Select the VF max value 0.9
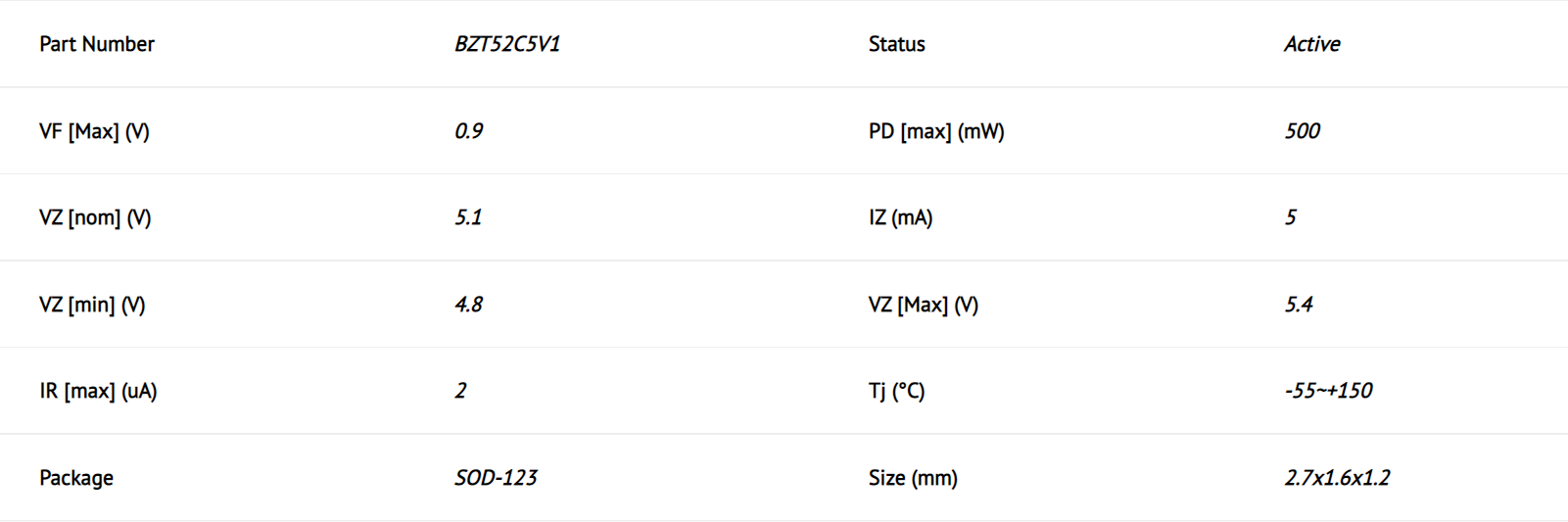This screenshot has width=1568, height=522. click(469, 131)
